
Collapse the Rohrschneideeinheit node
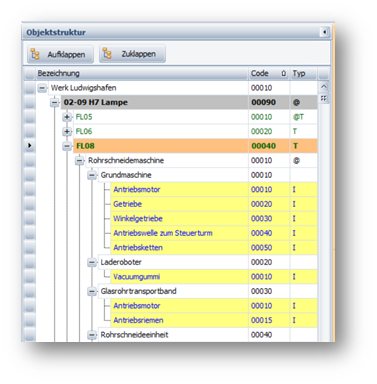tap(92, 335)
